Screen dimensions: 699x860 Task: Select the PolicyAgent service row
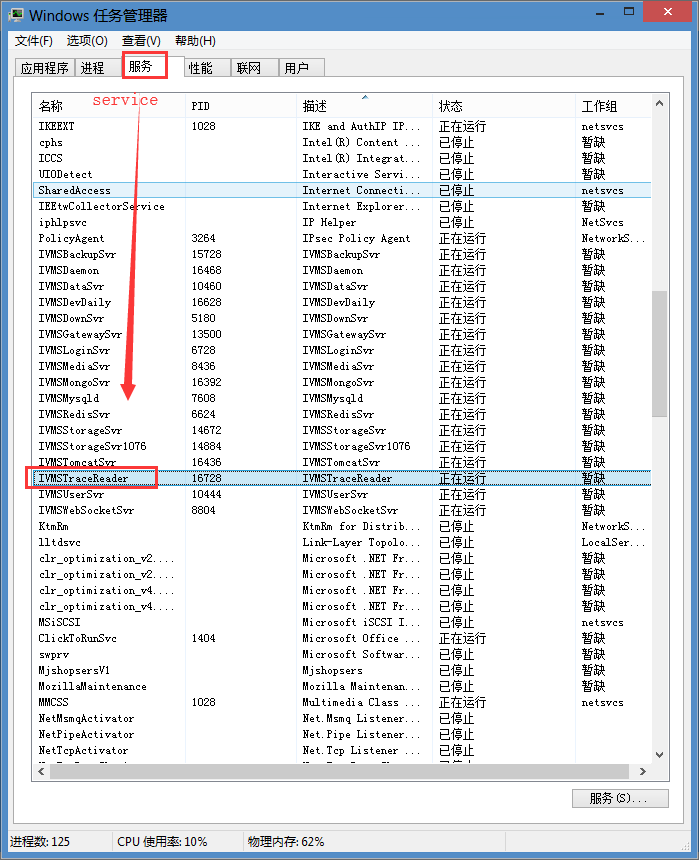point(342,238)
